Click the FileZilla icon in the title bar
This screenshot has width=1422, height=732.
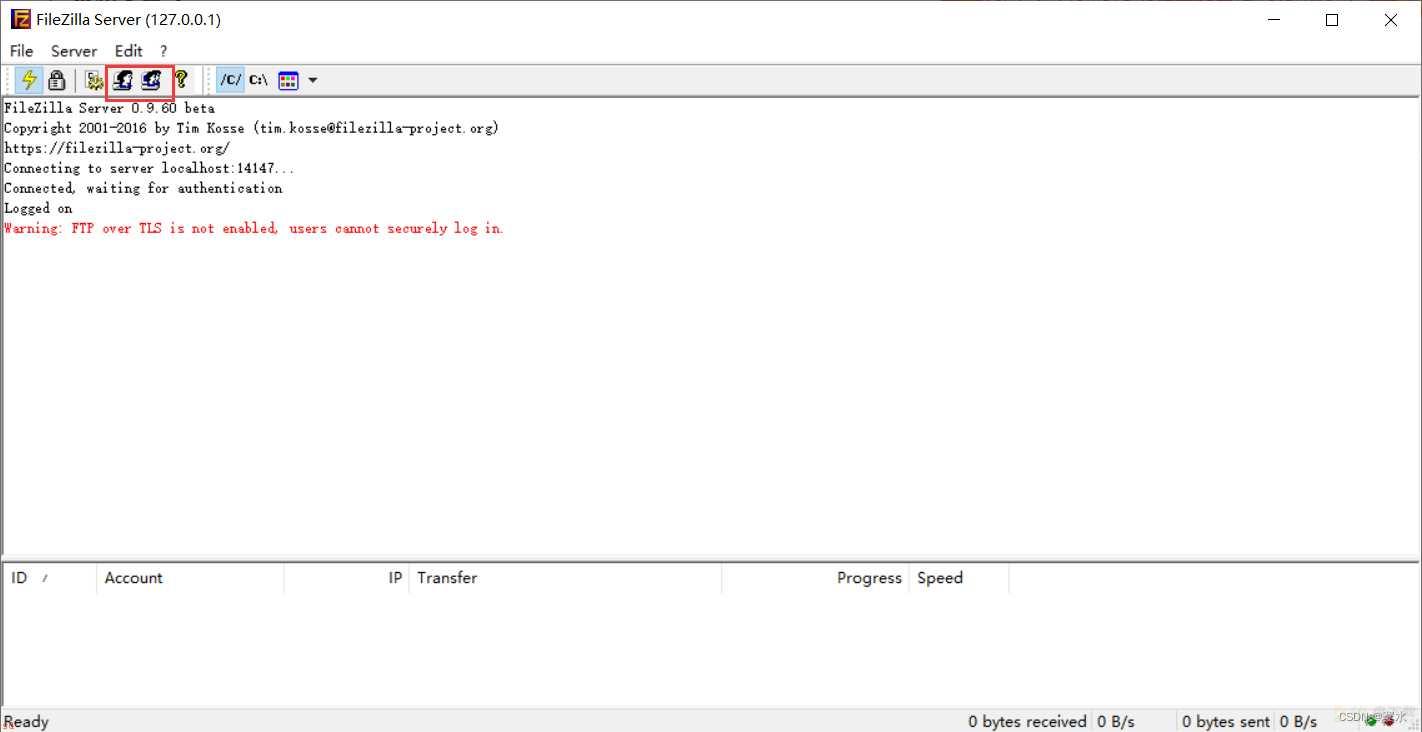pos(20,19)
